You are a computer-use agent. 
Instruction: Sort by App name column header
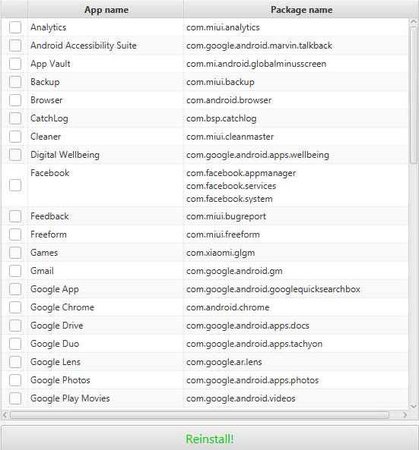(x=106, y=10)
